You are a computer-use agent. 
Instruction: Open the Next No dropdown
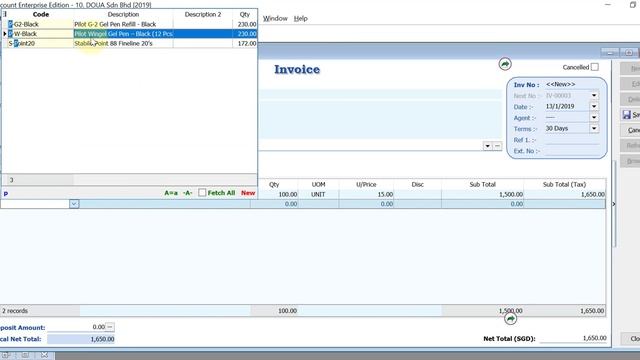pos(594,96)
